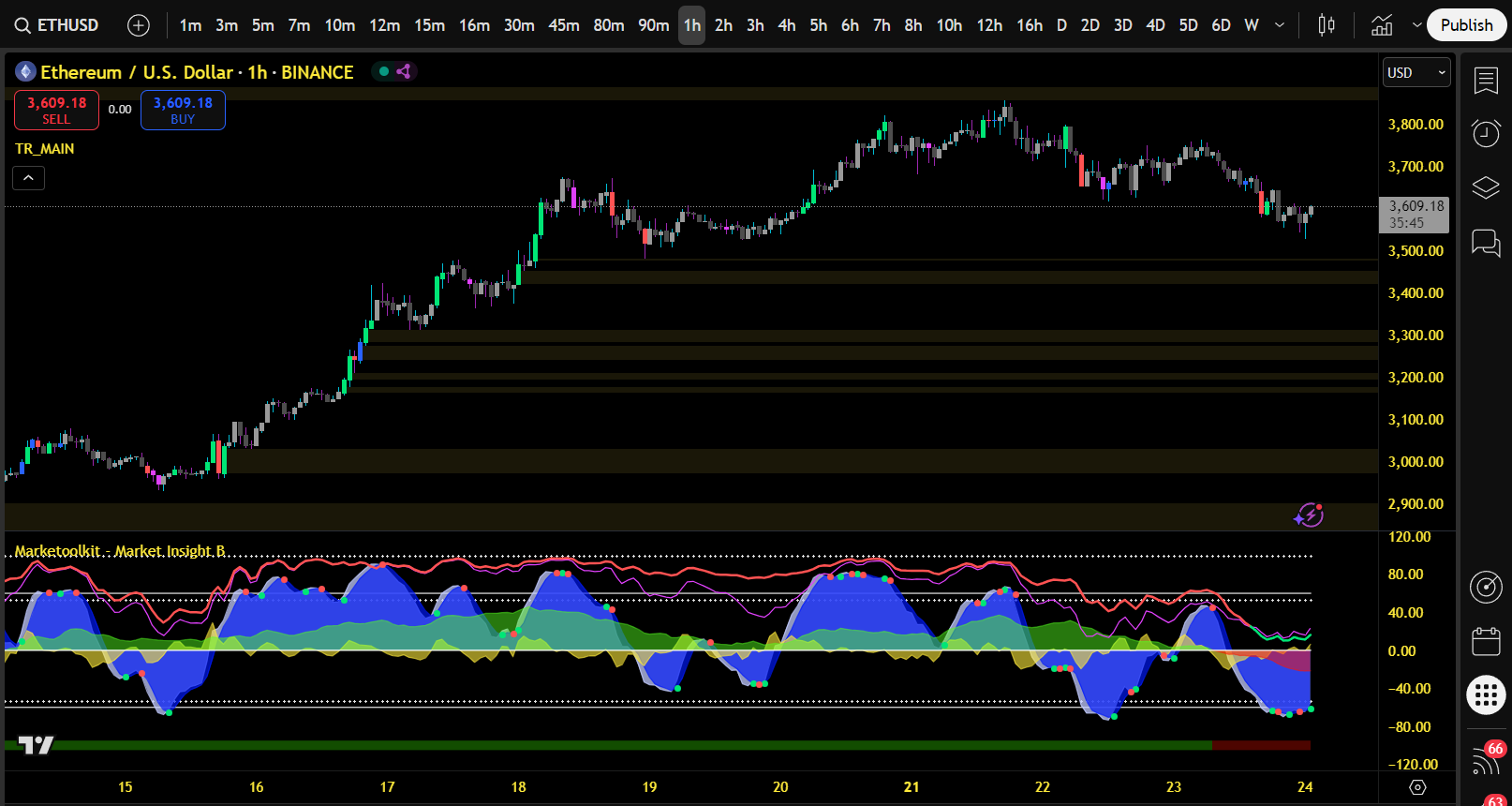Expand the timeframe list chevron after W

[x=1280, y=25]
